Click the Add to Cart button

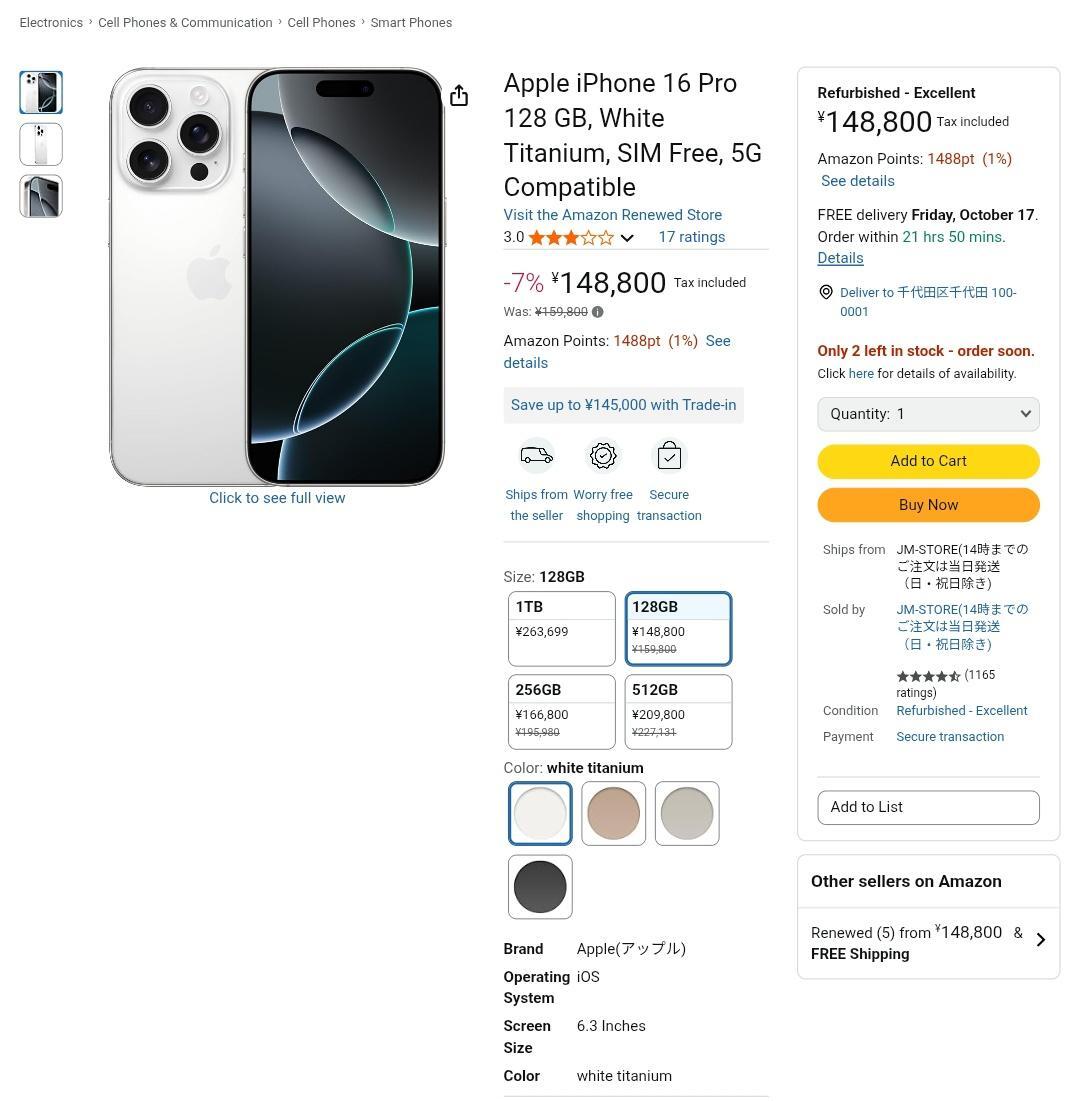pyautogui.click(x=928, y=461)
